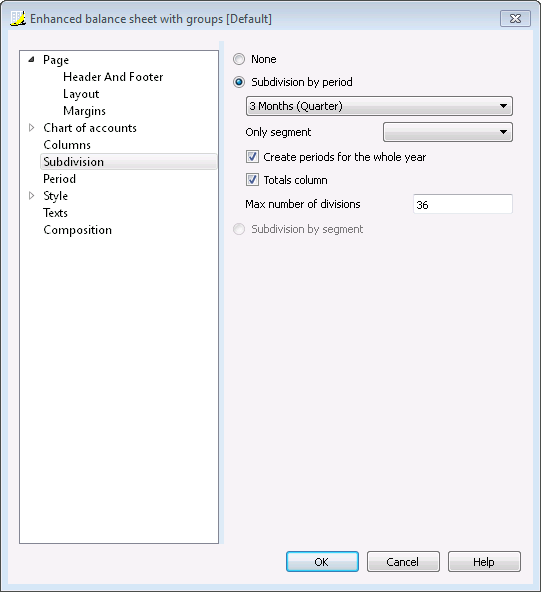Select the None radio button
This screenshot has width=541, height=592.
(239, 59)
